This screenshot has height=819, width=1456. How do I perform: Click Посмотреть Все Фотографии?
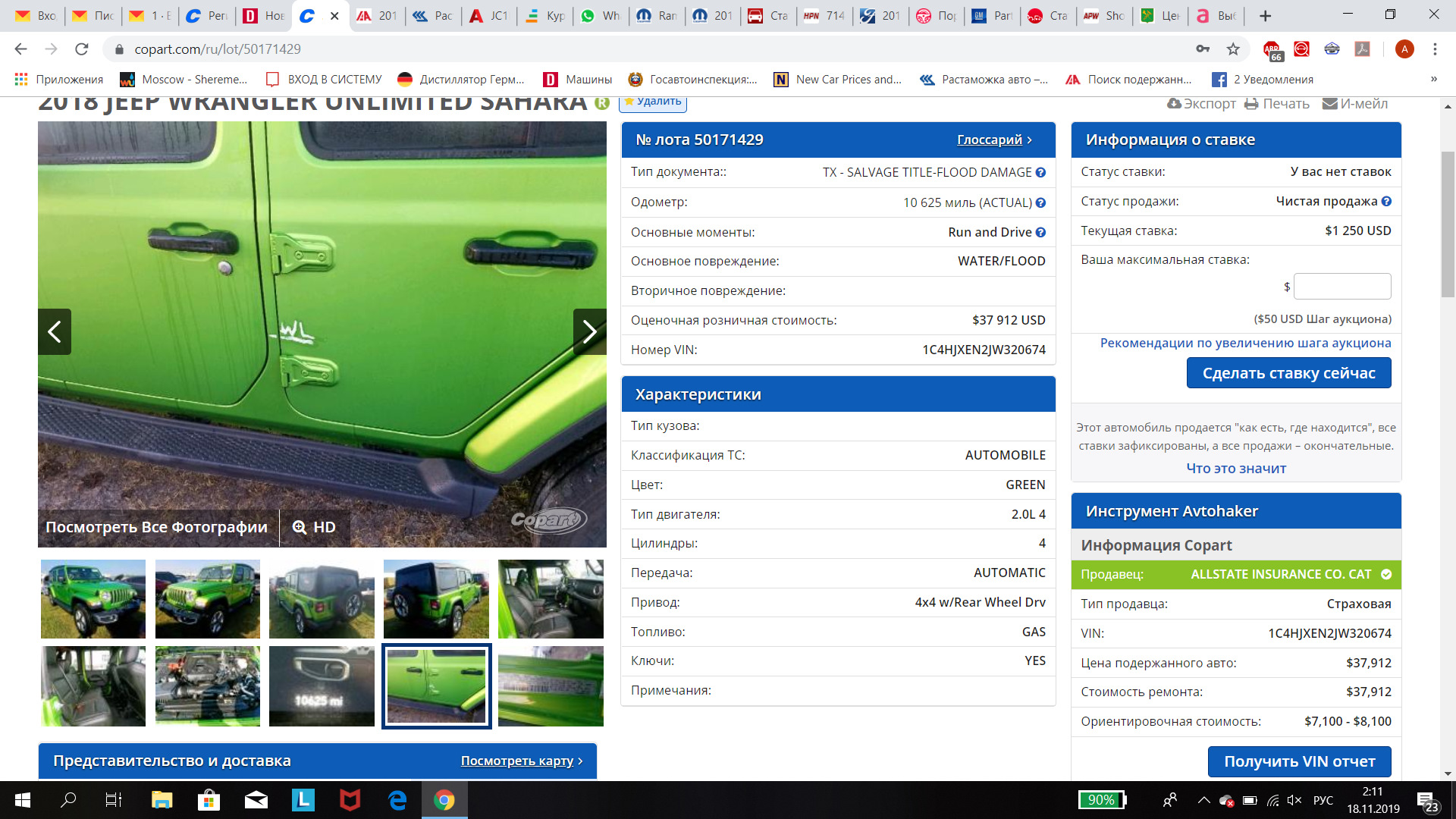(156, 527)
